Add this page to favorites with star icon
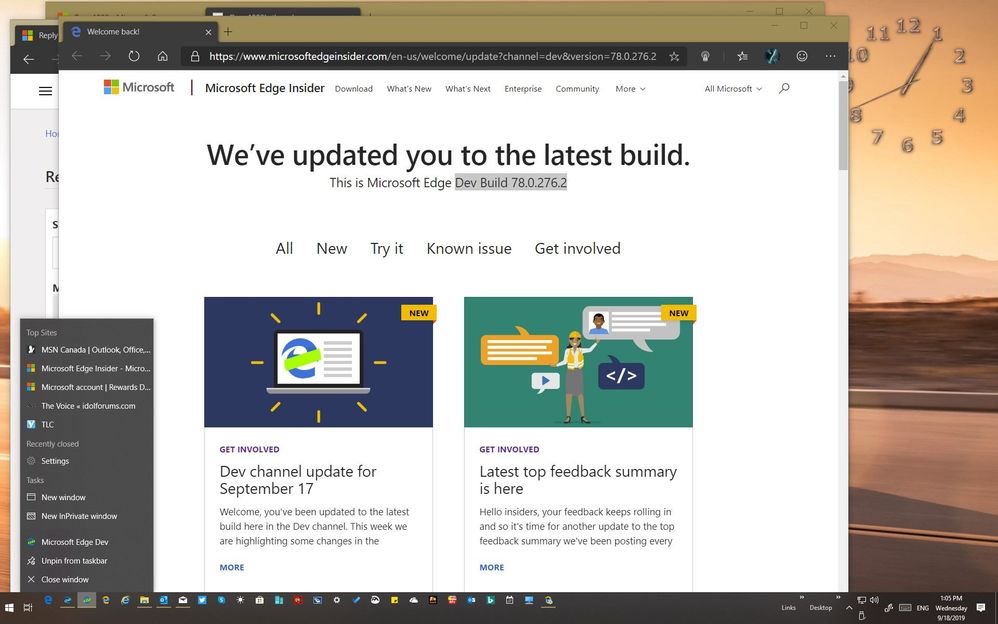This screenshot has width=998, height=624. (x=674, y=56)
